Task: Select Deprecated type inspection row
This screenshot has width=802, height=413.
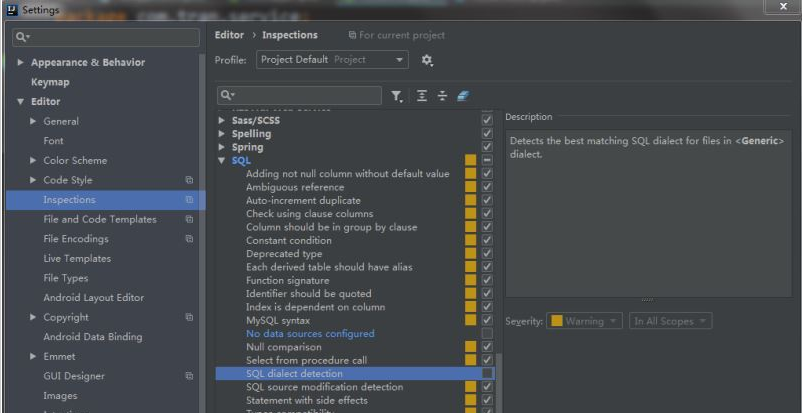Action: tap(355, 254)
